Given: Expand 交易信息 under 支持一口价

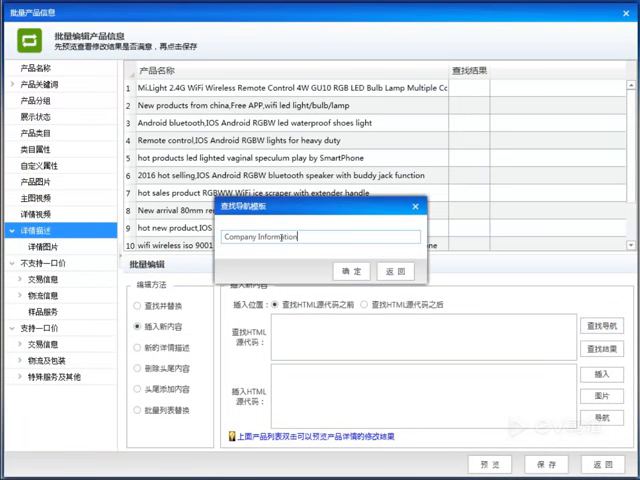Looking at the screenshot, I should pyautogui.click(x=20, y=344).
